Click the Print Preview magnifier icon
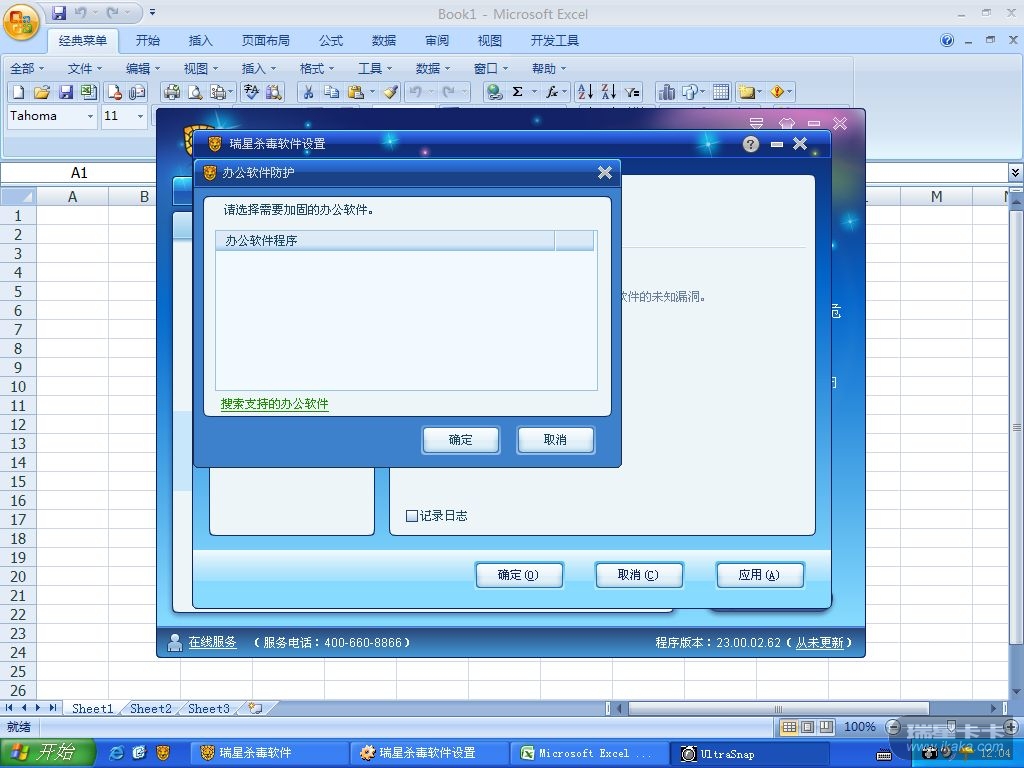 (x=195, y=92)
